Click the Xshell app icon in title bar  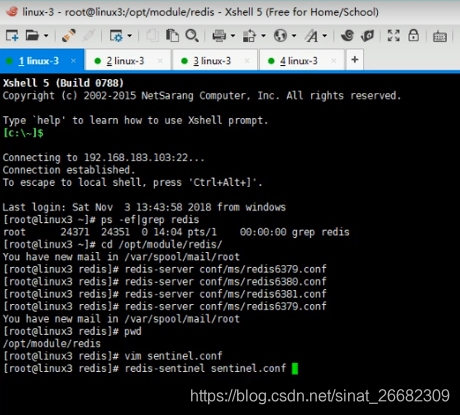(12, 12)
